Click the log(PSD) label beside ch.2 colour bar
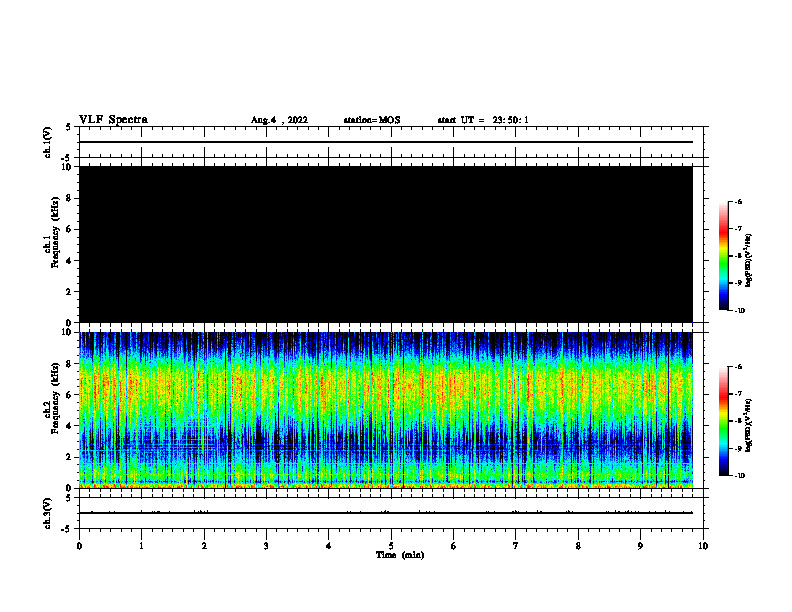 coord(748,425)
